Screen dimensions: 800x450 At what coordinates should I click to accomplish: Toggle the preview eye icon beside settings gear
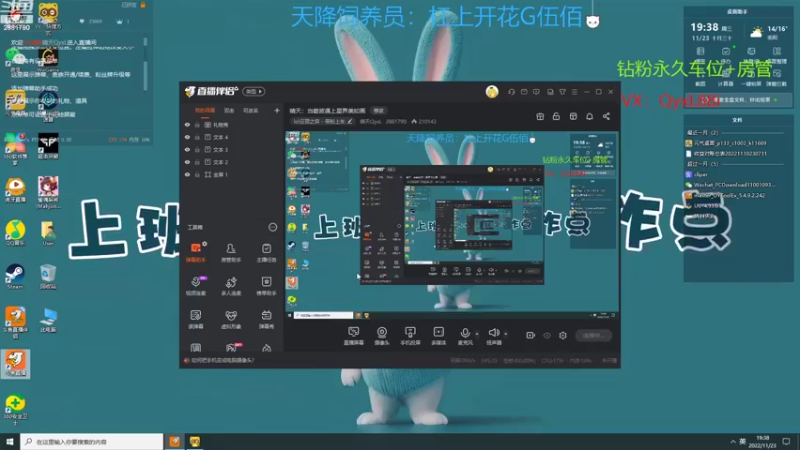[x=547, y=335]
